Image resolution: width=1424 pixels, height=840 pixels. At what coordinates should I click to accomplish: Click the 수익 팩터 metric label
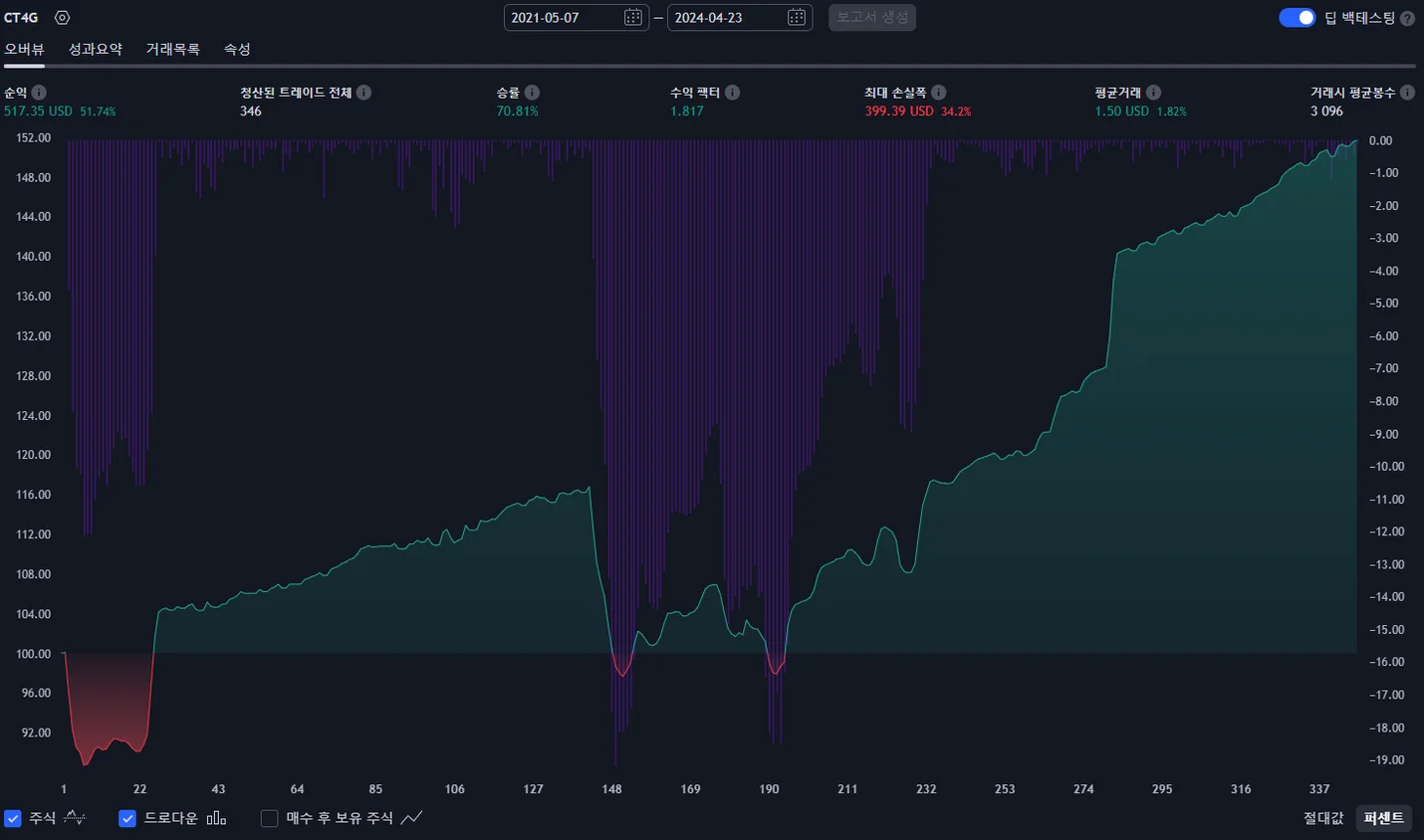[x=695, y=93]
